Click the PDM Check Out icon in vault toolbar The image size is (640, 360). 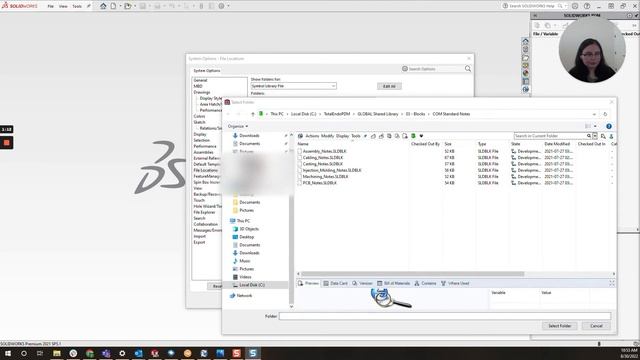coord(373,136)
